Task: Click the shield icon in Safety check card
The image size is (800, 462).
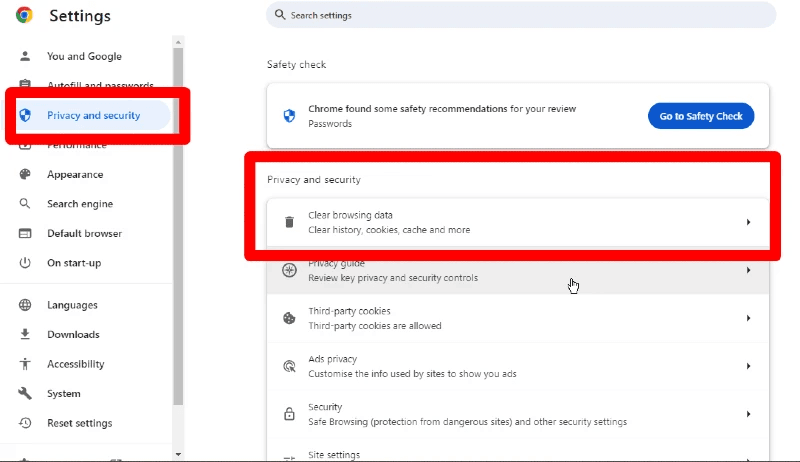Action: point(289,116)
